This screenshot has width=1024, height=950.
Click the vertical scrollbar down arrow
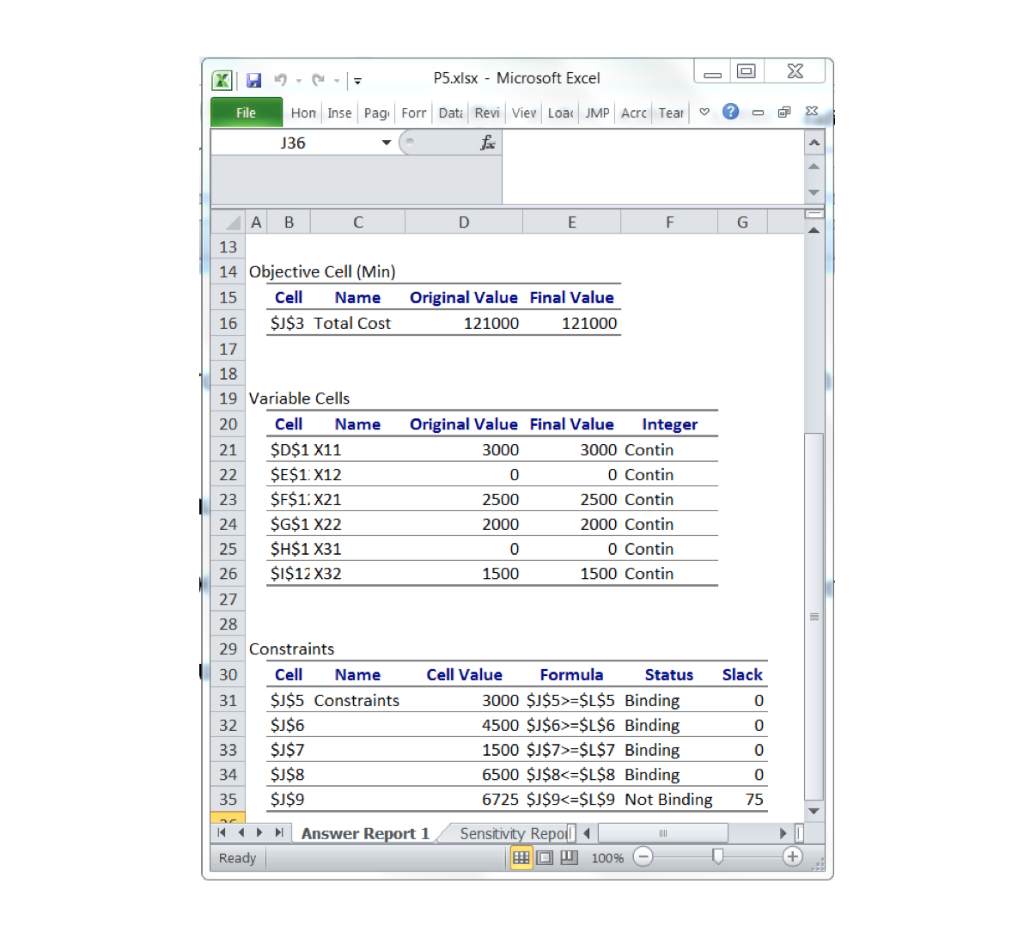814,811
